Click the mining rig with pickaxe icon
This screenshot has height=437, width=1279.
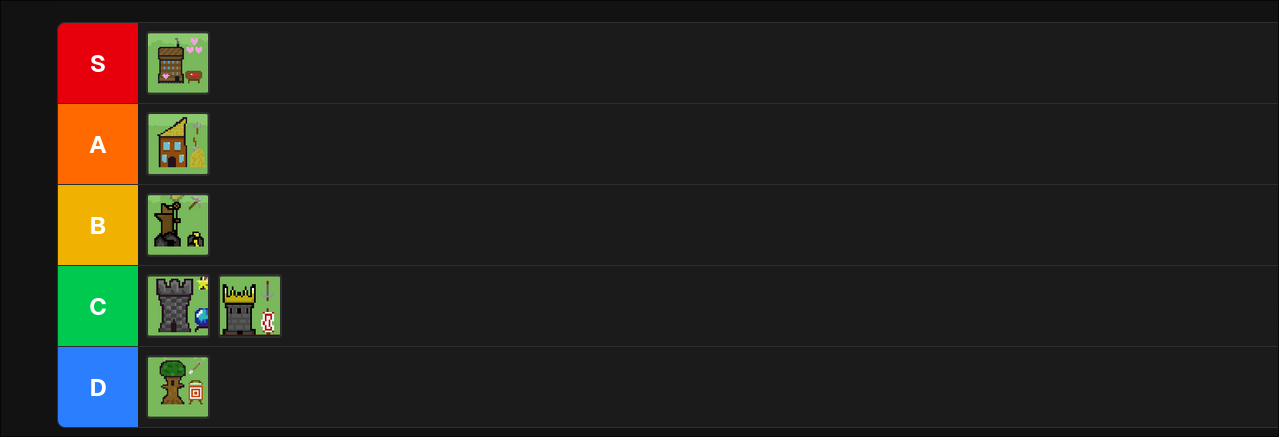coord(178,225)
